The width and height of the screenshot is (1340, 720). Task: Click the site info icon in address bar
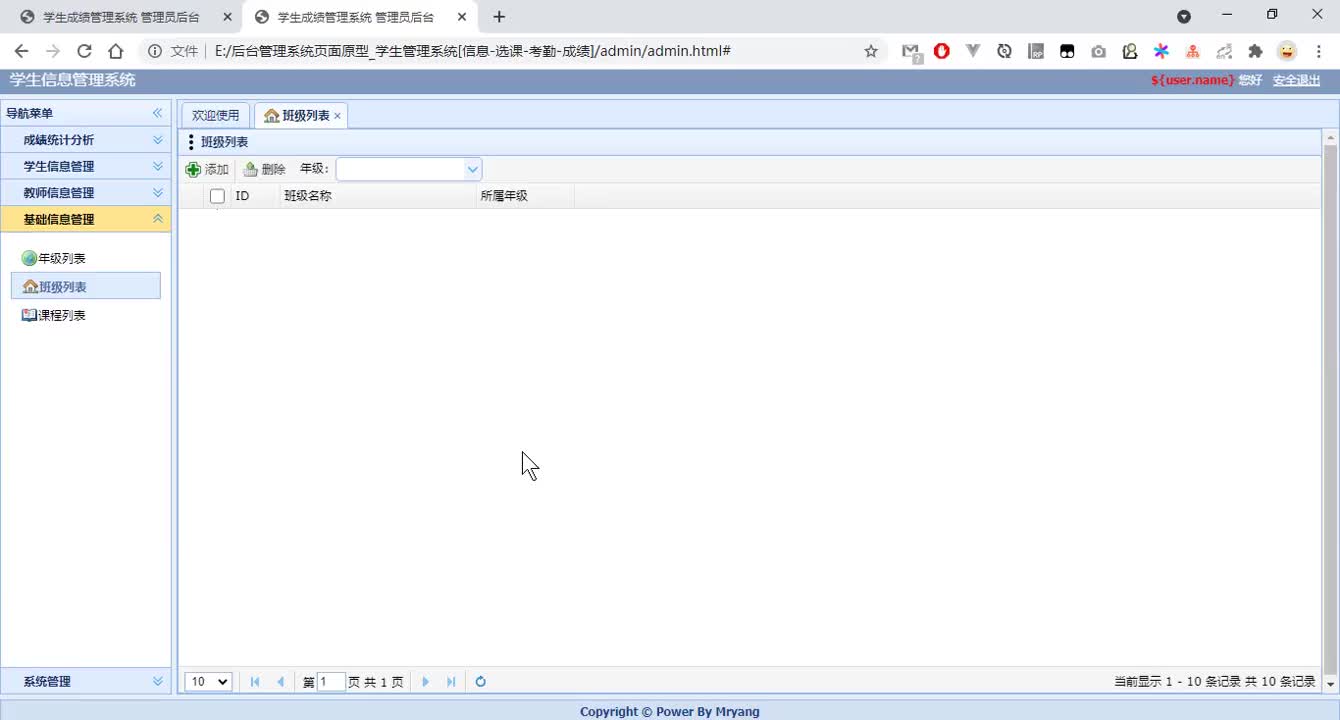tap(155, 51)
